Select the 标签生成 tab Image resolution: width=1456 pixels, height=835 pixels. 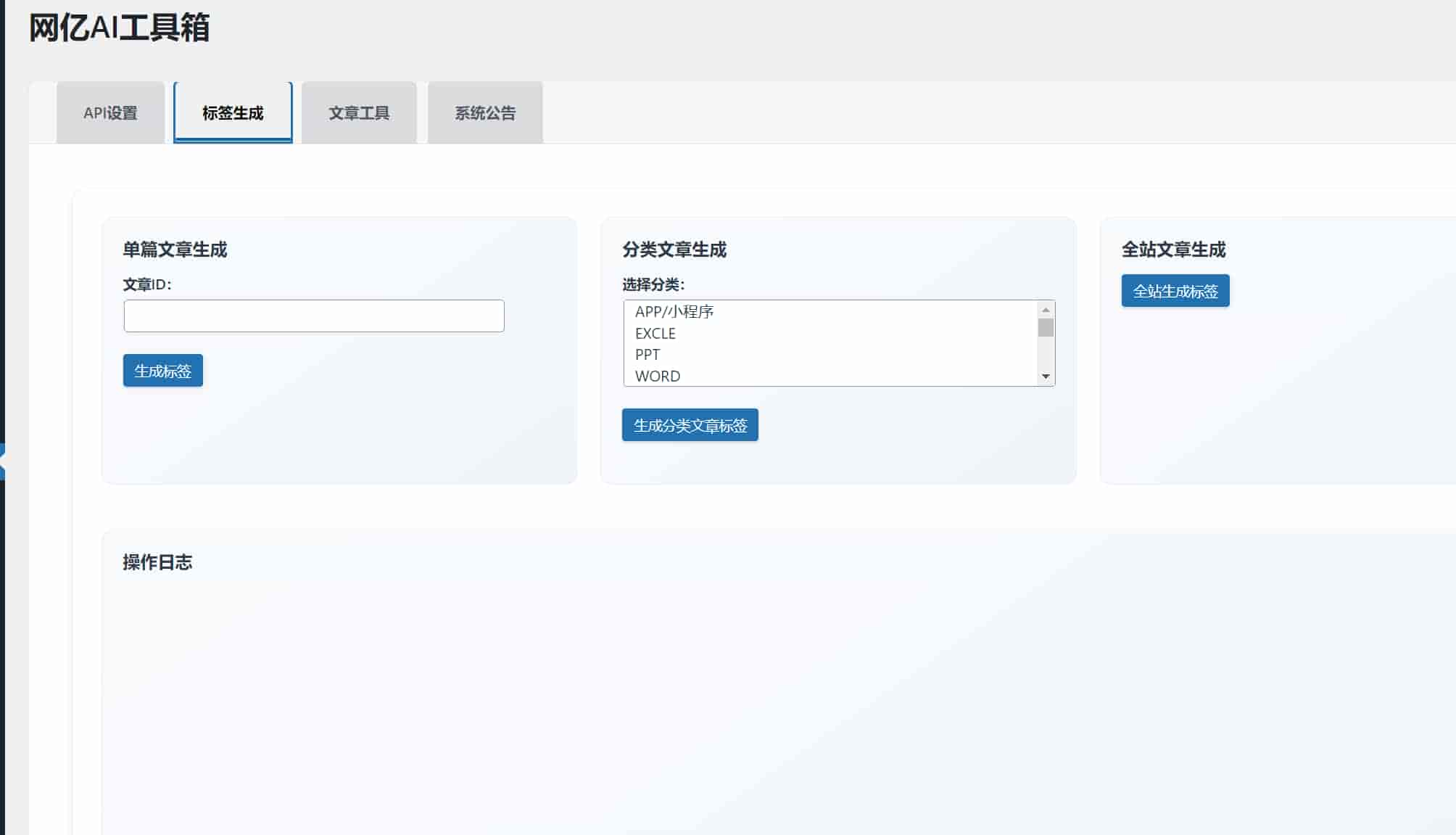coord(233,113)
